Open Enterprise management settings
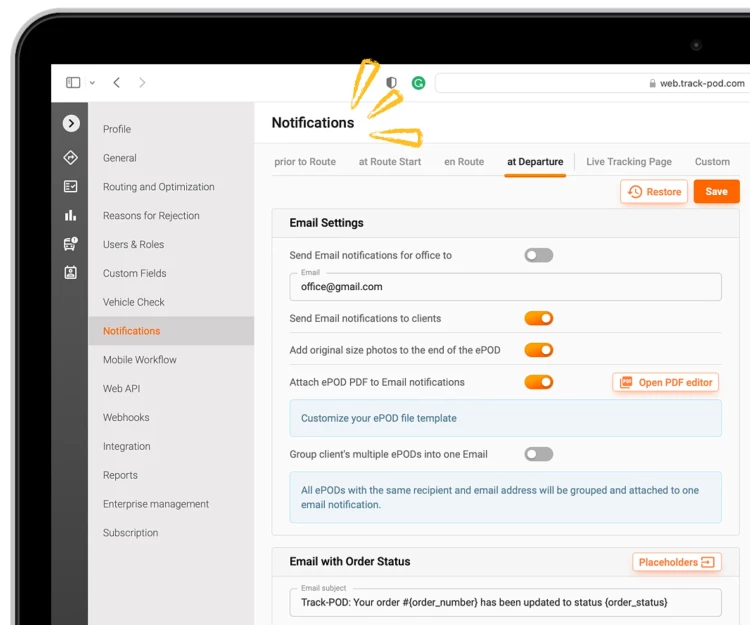 click(156, 504)
